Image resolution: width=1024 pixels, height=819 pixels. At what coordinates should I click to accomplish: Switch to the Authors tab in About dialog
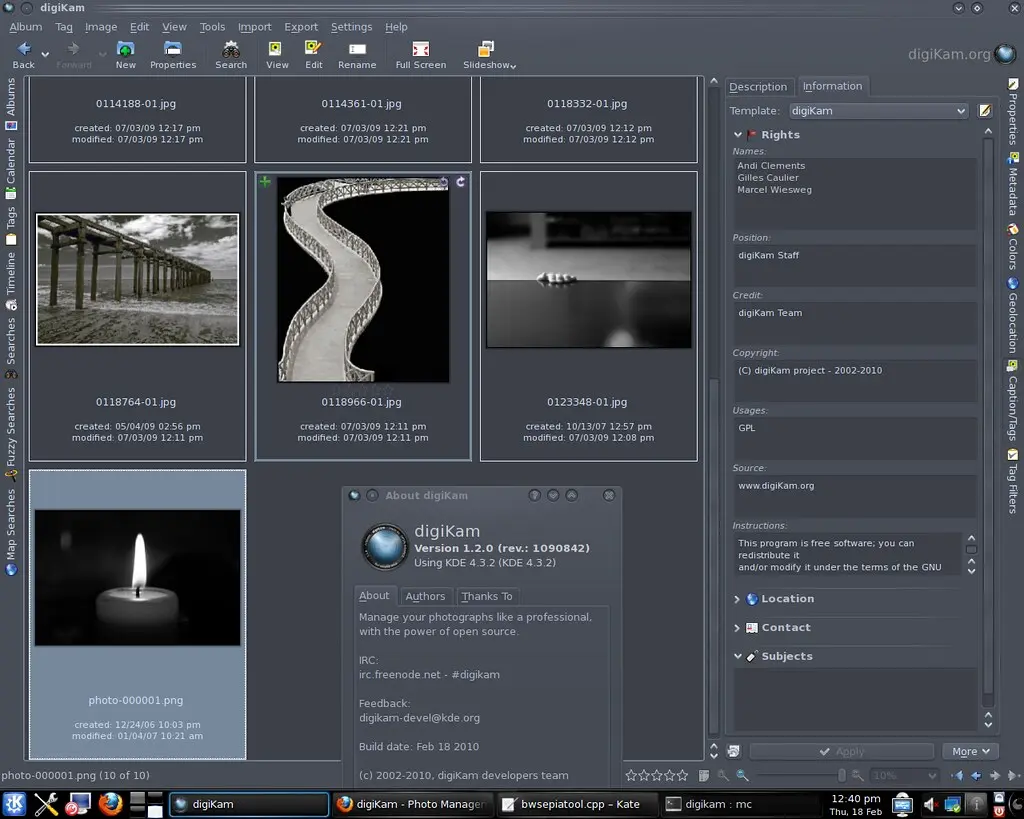[425, 596]
